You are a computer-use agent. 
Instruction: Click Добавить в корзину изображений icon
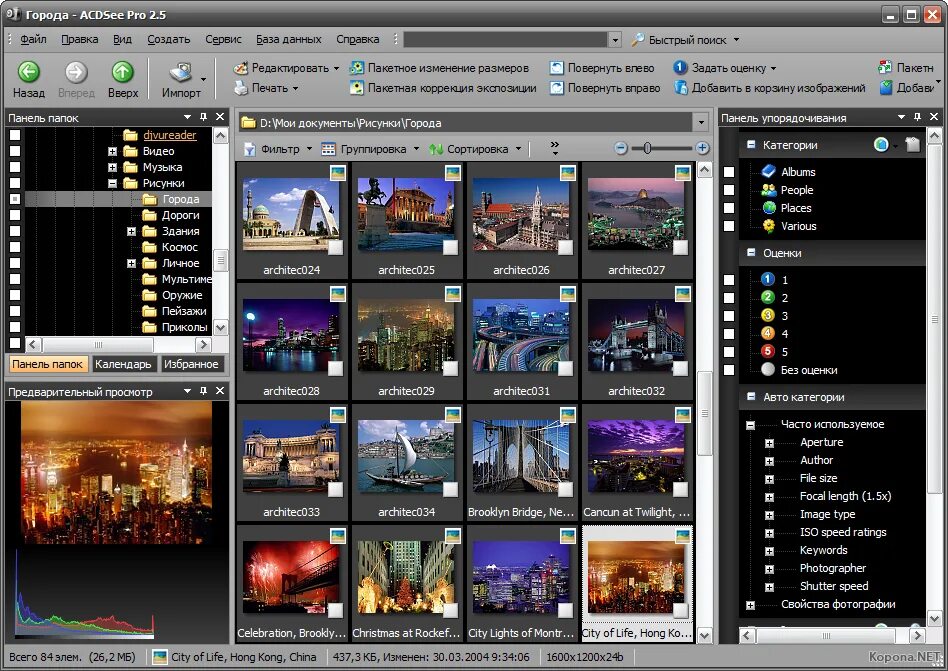681,88
